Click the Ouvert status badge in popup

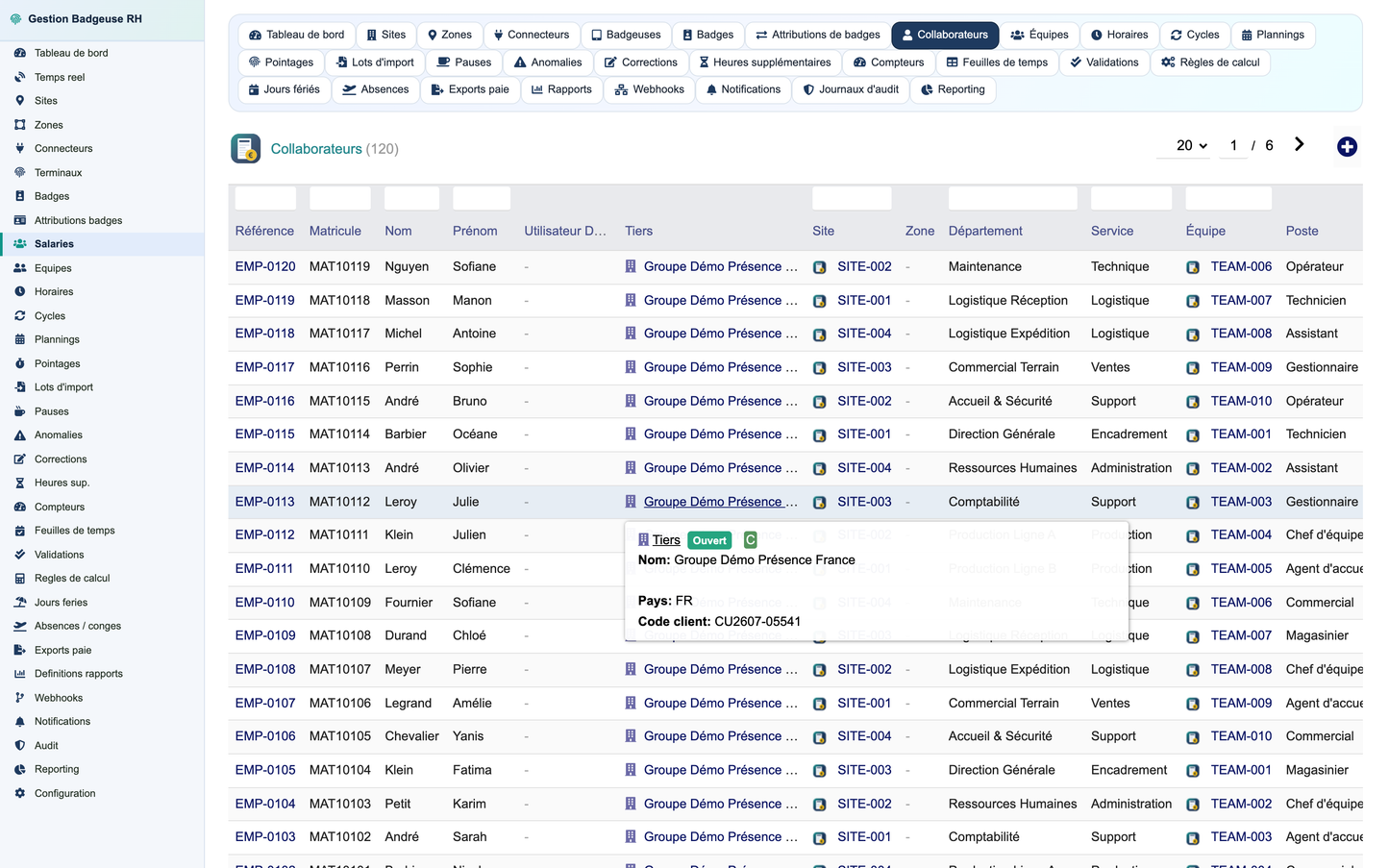(x=709, y=540)
